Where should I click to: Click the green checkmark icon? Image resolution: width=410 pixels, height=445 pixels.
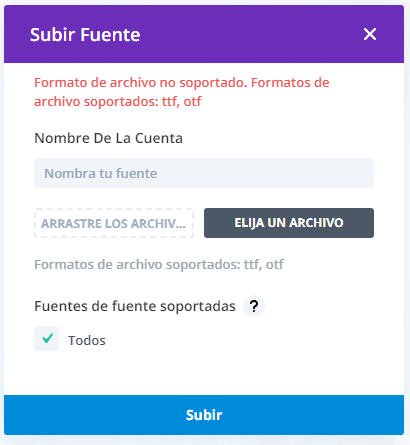click(x=47, y=338)
